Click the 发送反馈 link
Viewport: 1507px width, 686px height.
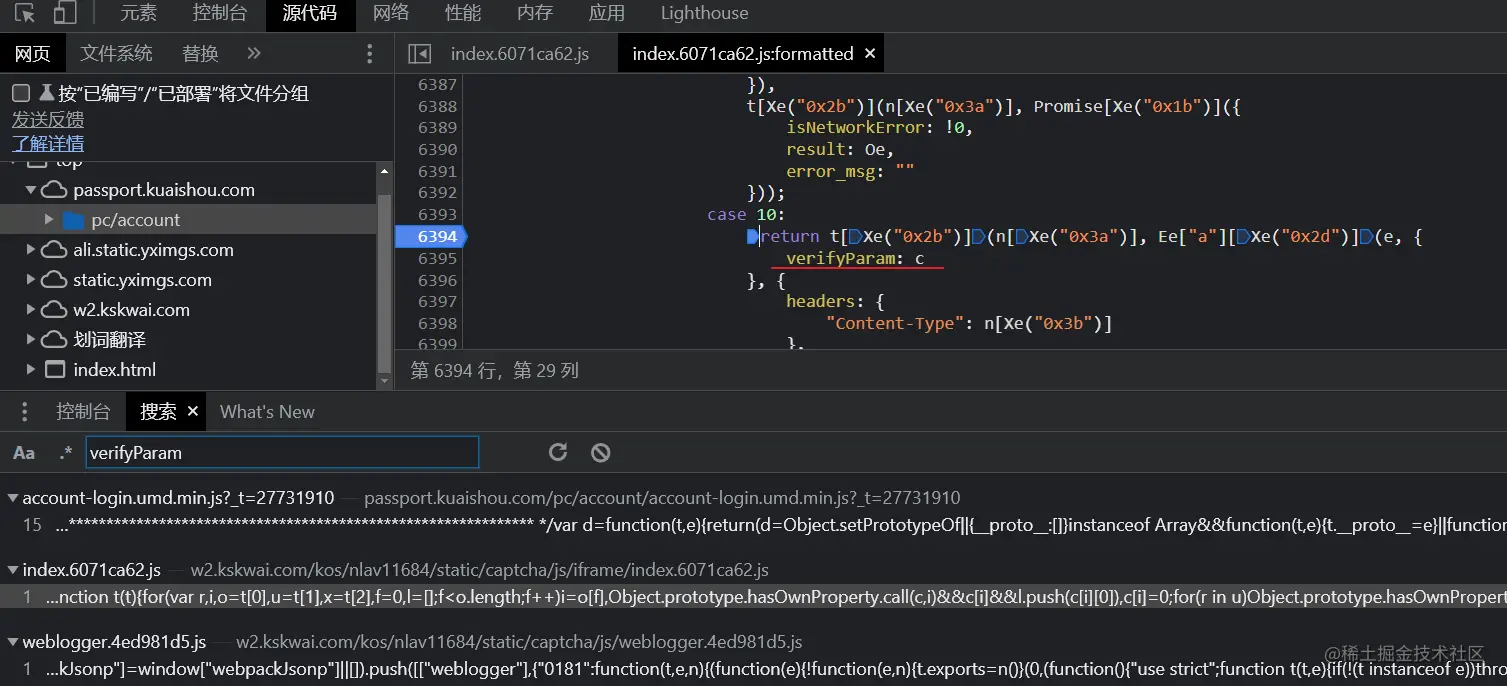click(48, 119)
